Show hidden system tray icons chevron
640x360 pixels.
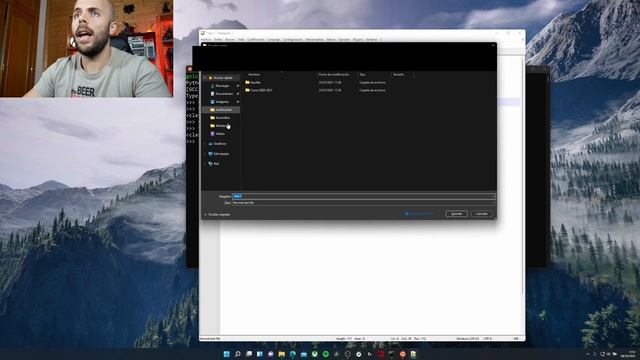click(x=588, y=354)
